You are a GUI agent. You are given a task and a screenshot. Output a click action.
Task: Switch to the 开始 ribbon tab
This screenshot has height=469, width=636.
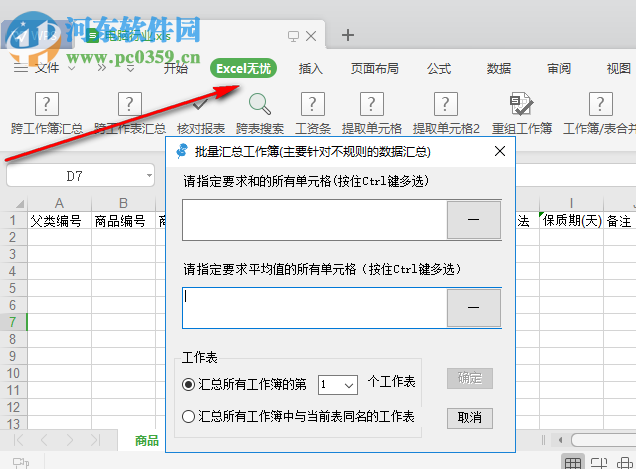[176, 68]
